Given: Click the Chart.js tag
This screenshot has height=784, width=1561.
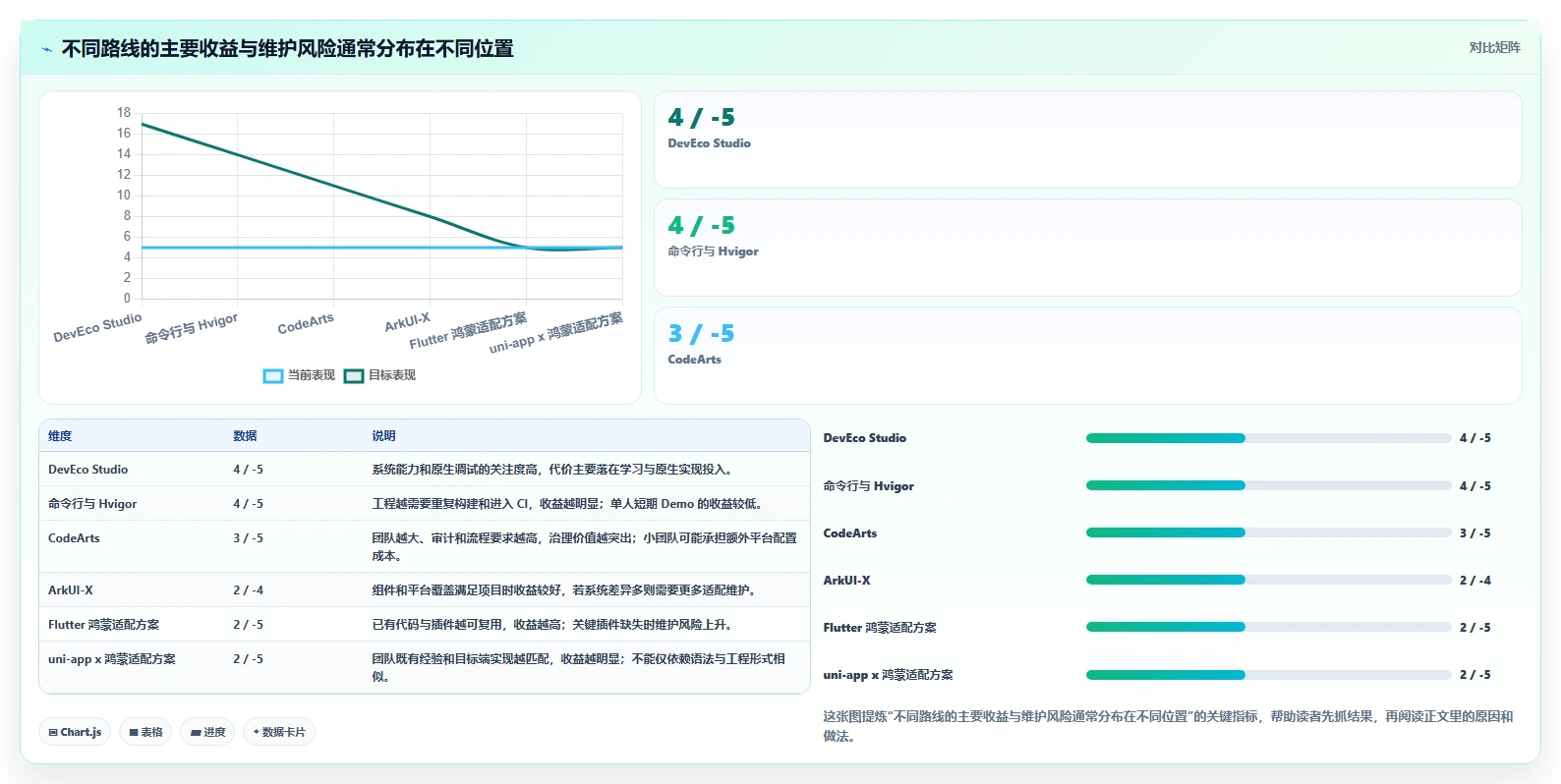Looking at the screenshot, I should [75, 732].
